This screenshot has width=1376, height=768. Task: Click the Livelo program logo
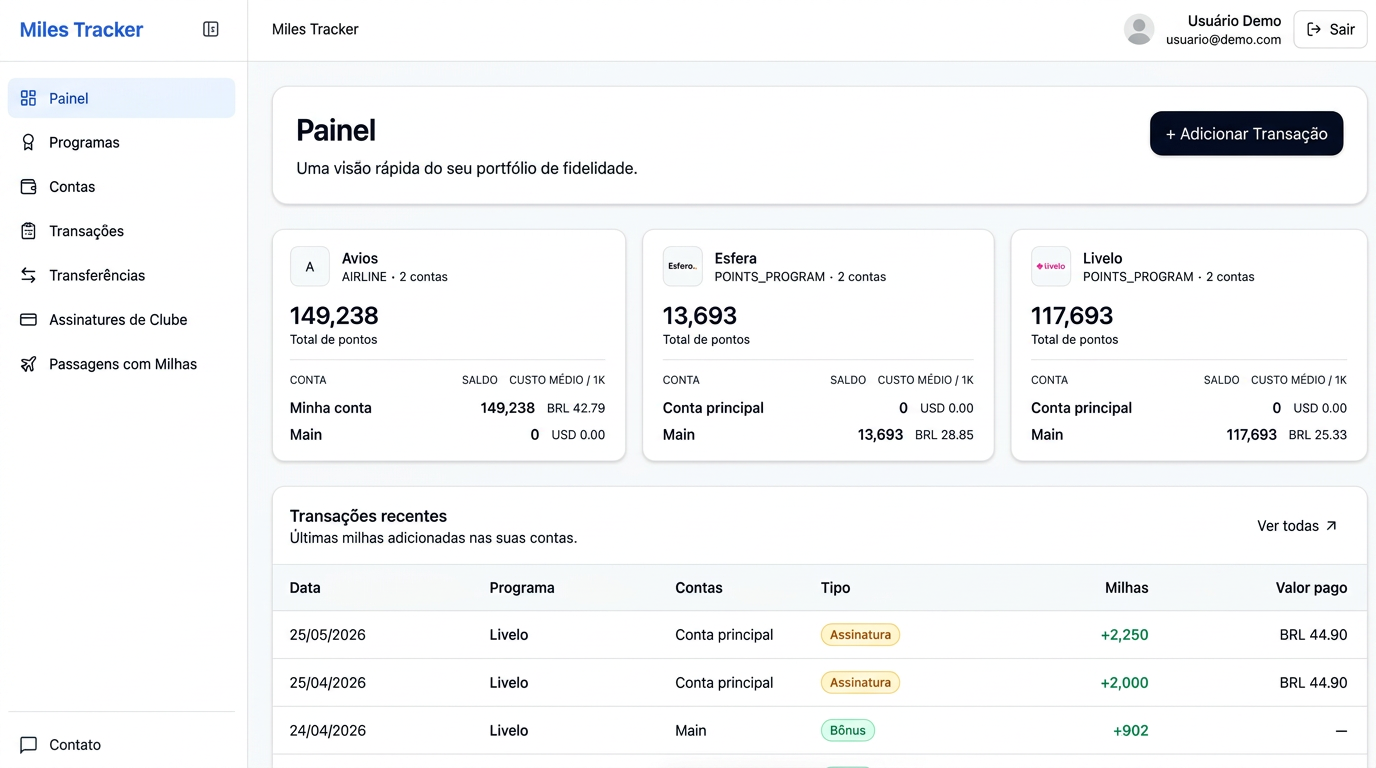click(x=1051, y=267)
